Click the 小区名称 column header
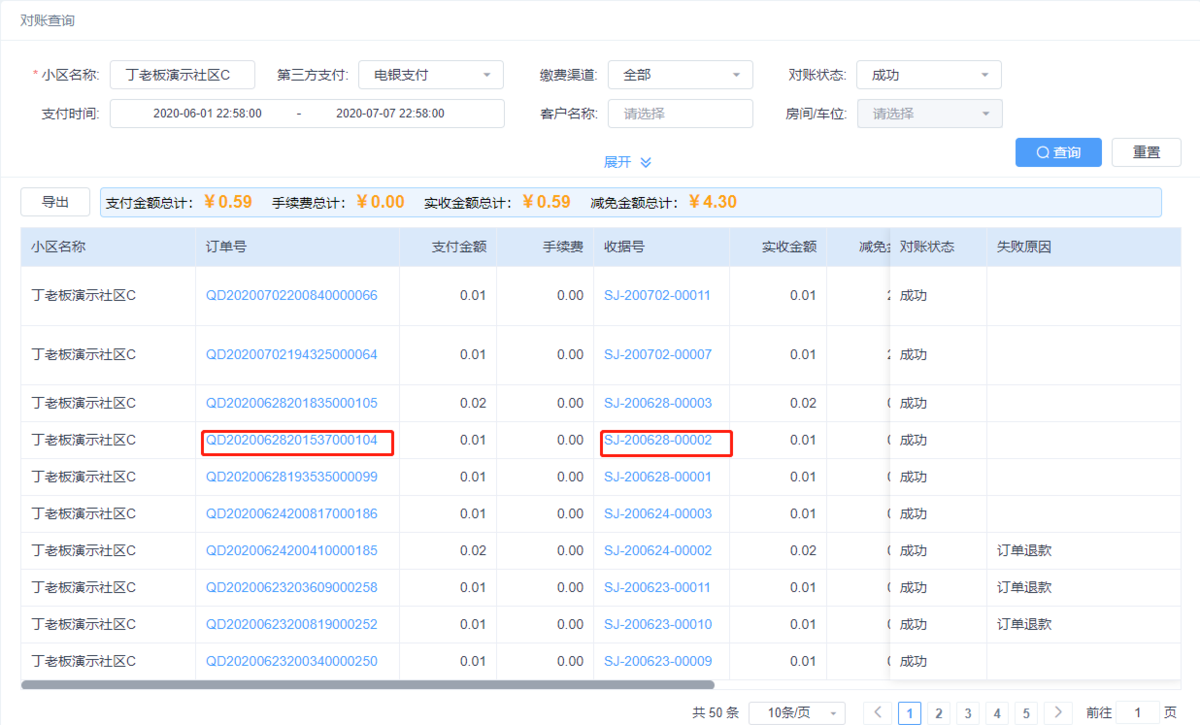Screen dimensions: 1200x725 [x=108, y=247]
